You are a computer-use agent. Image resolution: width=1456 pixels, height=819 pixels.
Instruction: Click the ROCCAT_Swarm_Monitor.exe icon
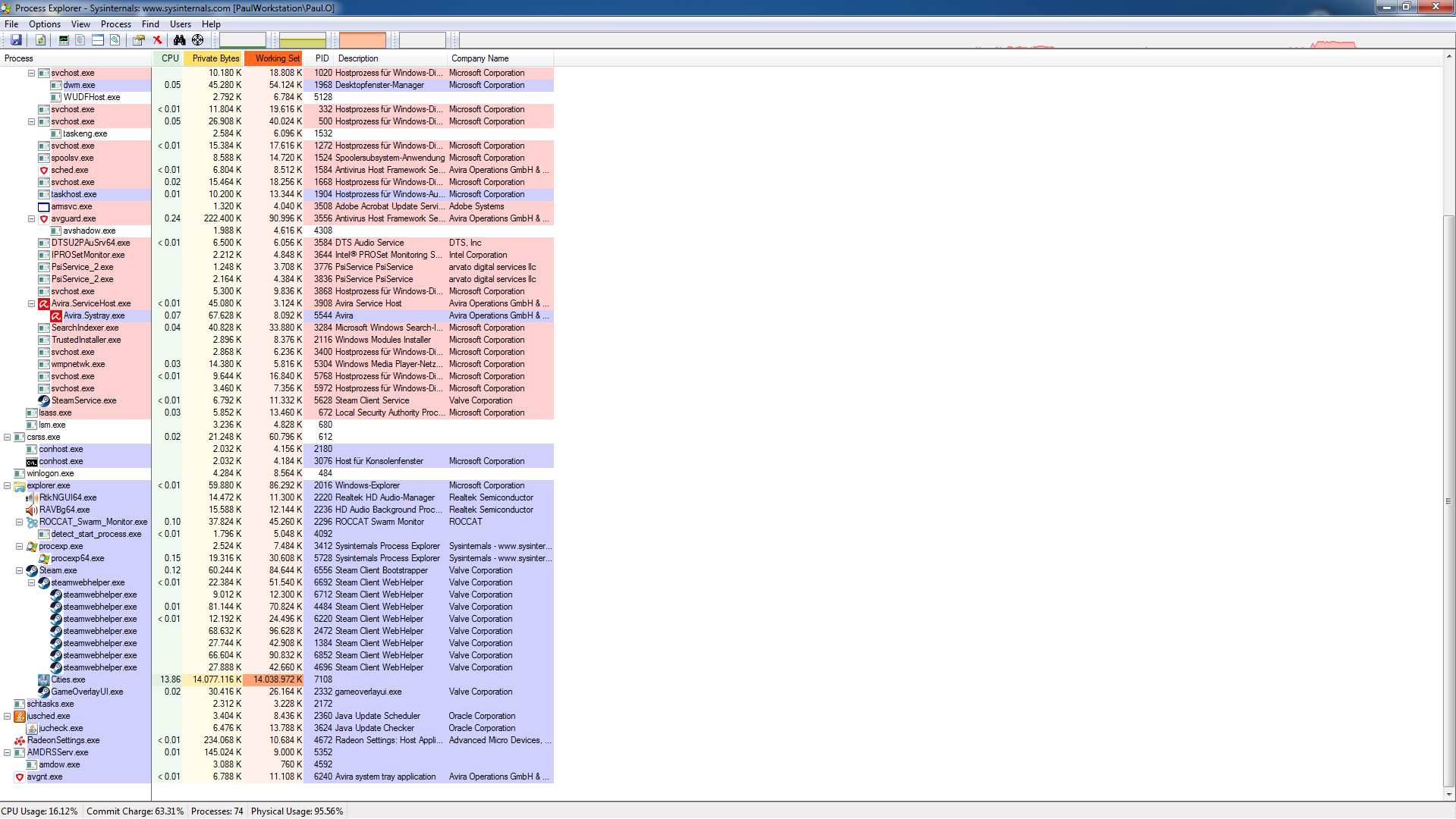click(x=32, y=522)
